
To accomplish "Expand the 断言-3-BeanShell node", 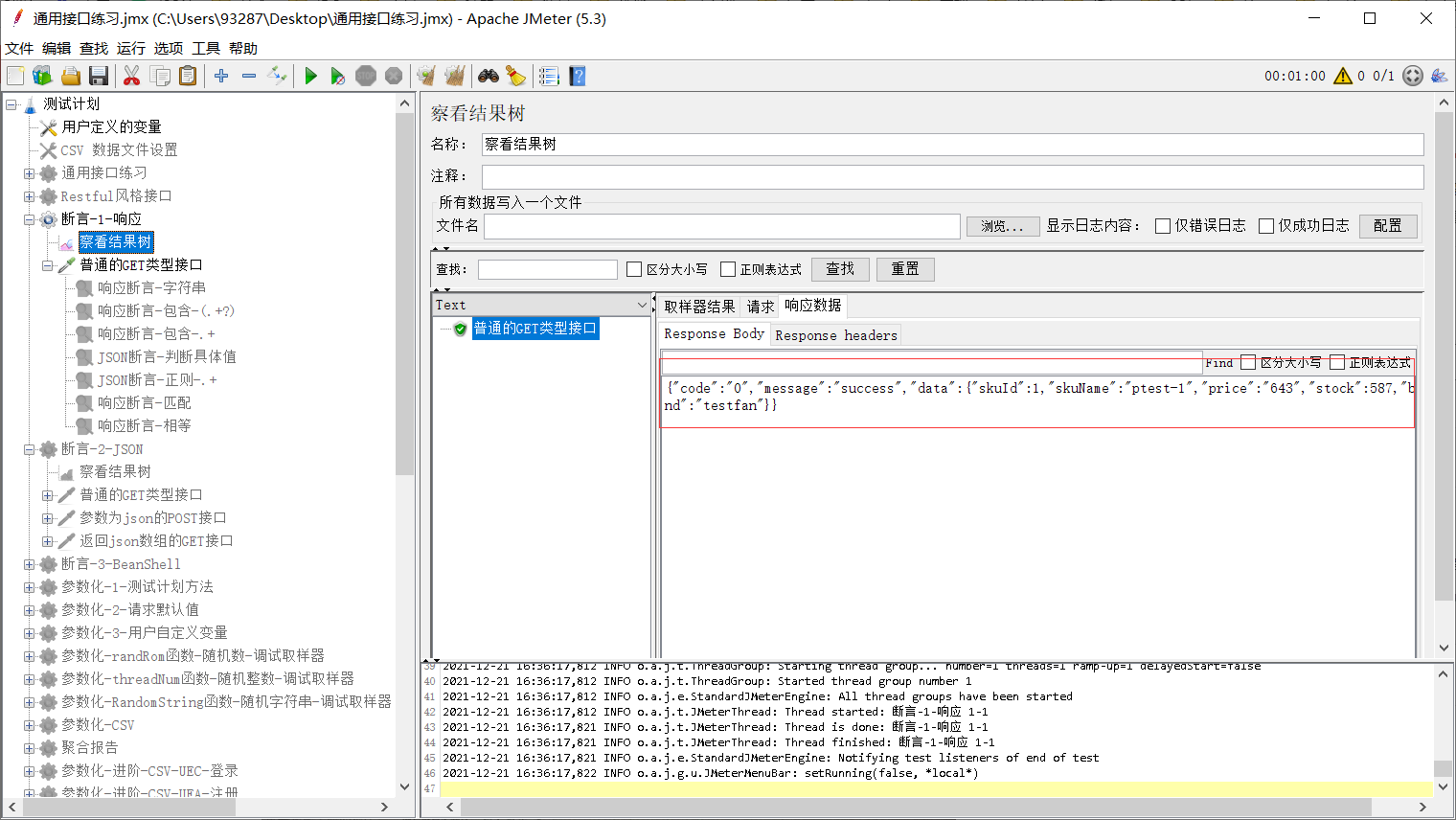I will [30, 564].
